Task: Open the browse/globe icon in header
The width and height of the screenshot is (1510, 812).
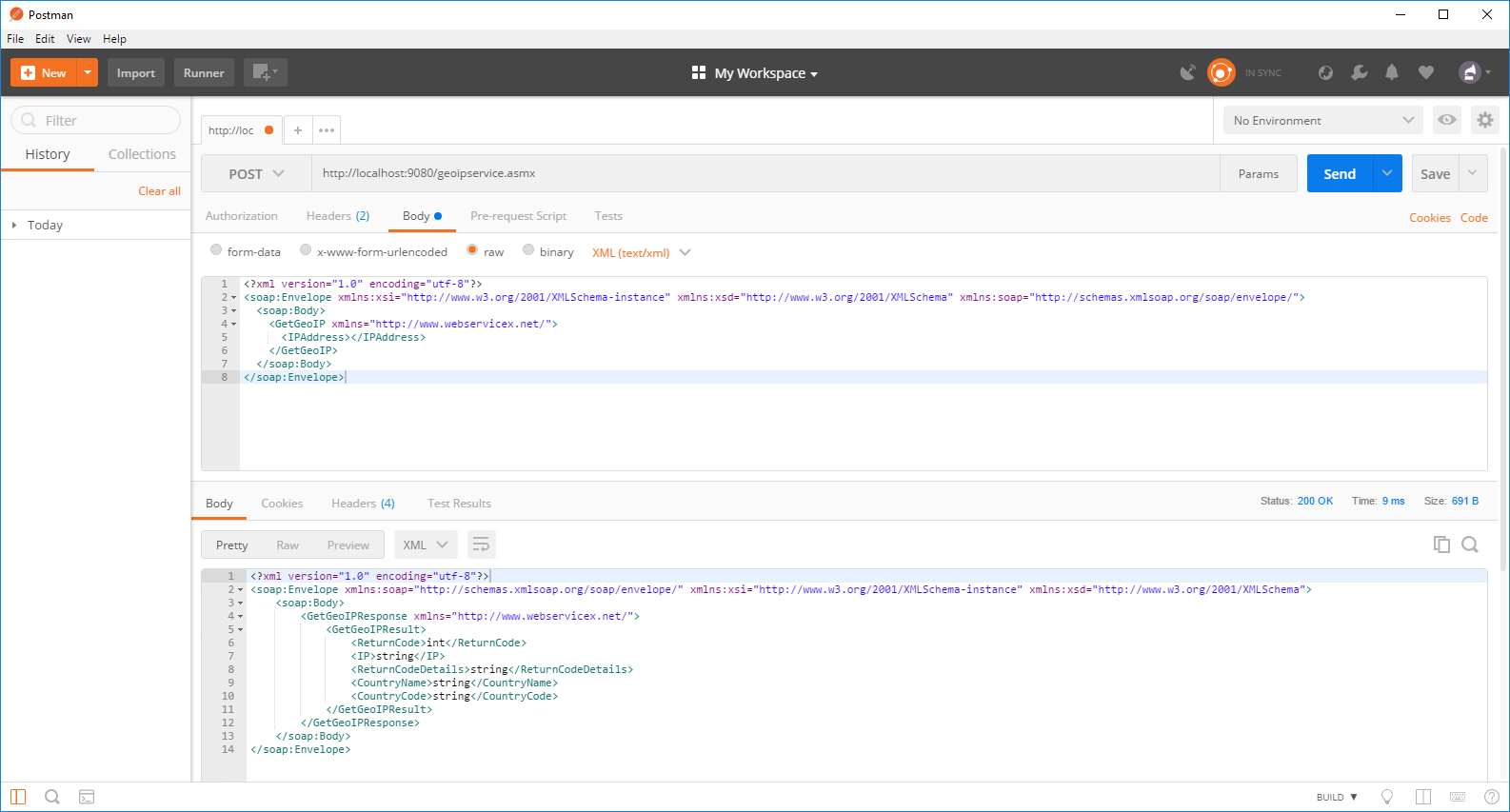Action: 1325,72
